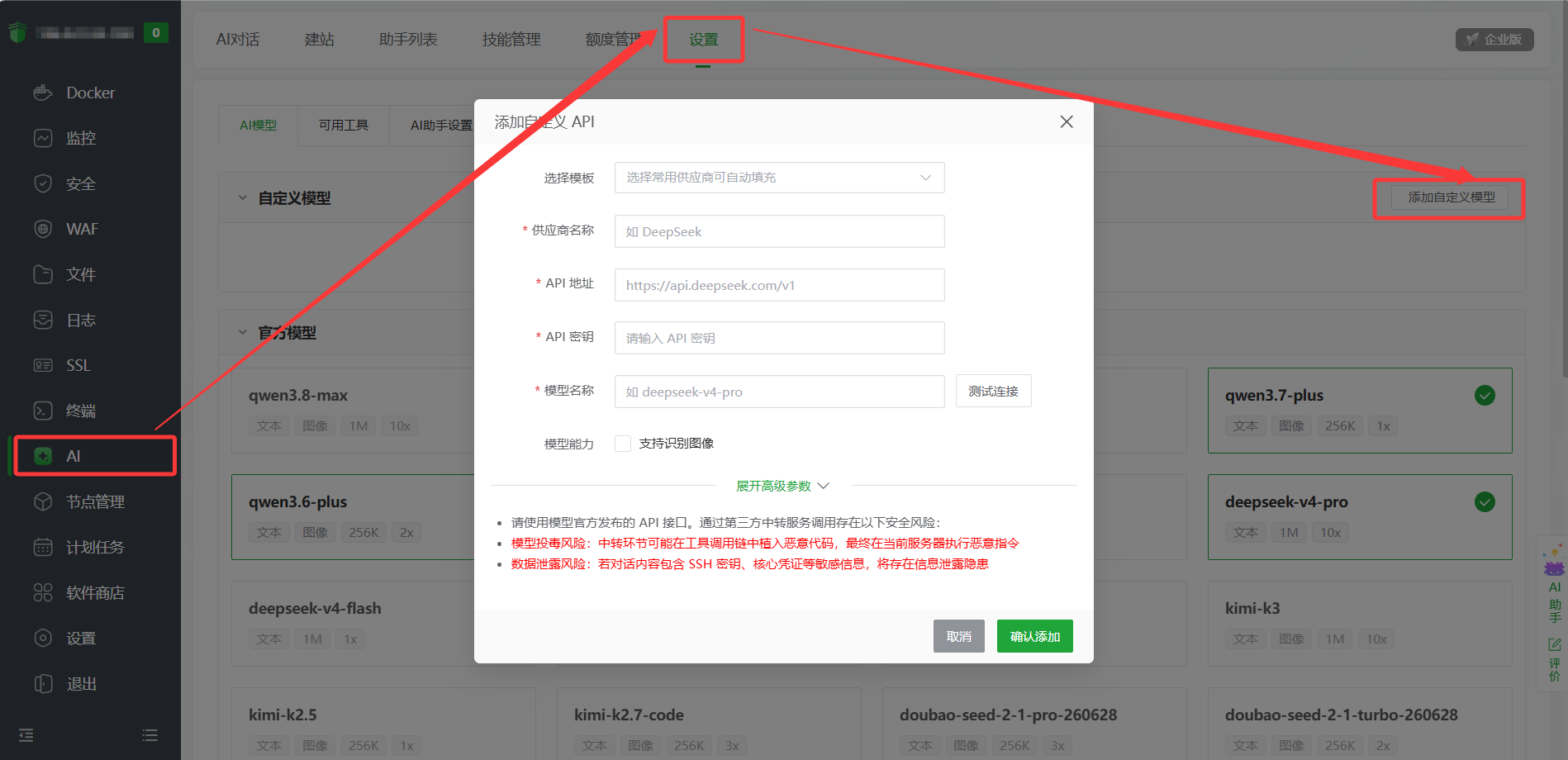This screenshot has width=1568, height=760.
Task: Collapse sidebar with bottom-left menu icon
Action: coord(26,735)
